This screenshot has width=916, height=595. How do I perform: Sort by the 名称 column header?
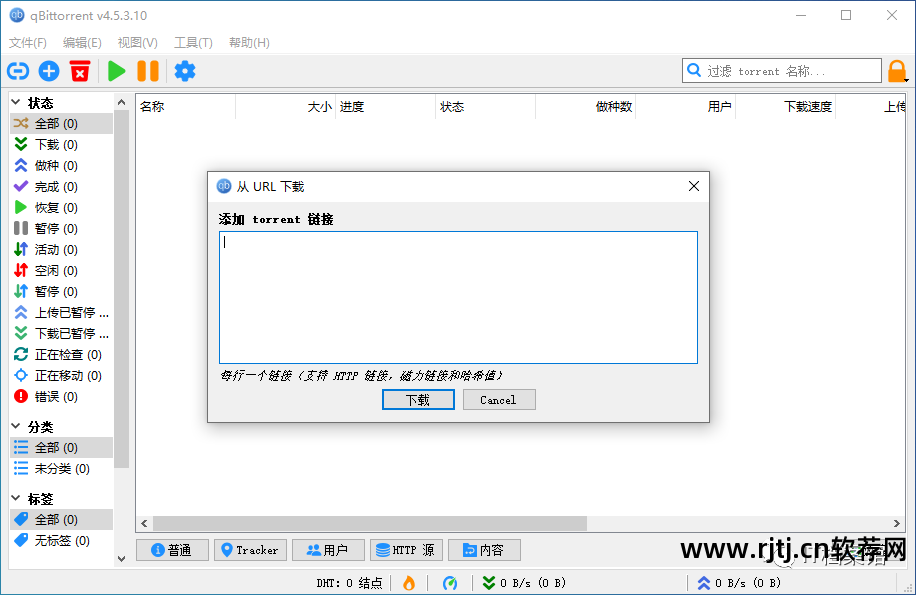coord(186,107)
